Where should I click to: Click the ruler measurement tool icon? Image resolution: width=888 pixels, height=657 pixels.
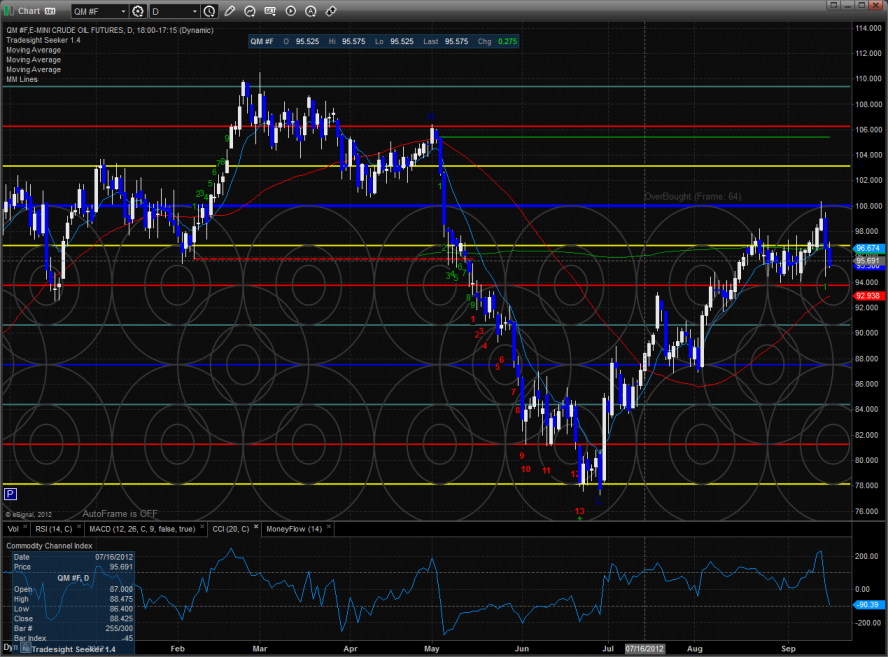pyautogui.click(x=330, y=11)
